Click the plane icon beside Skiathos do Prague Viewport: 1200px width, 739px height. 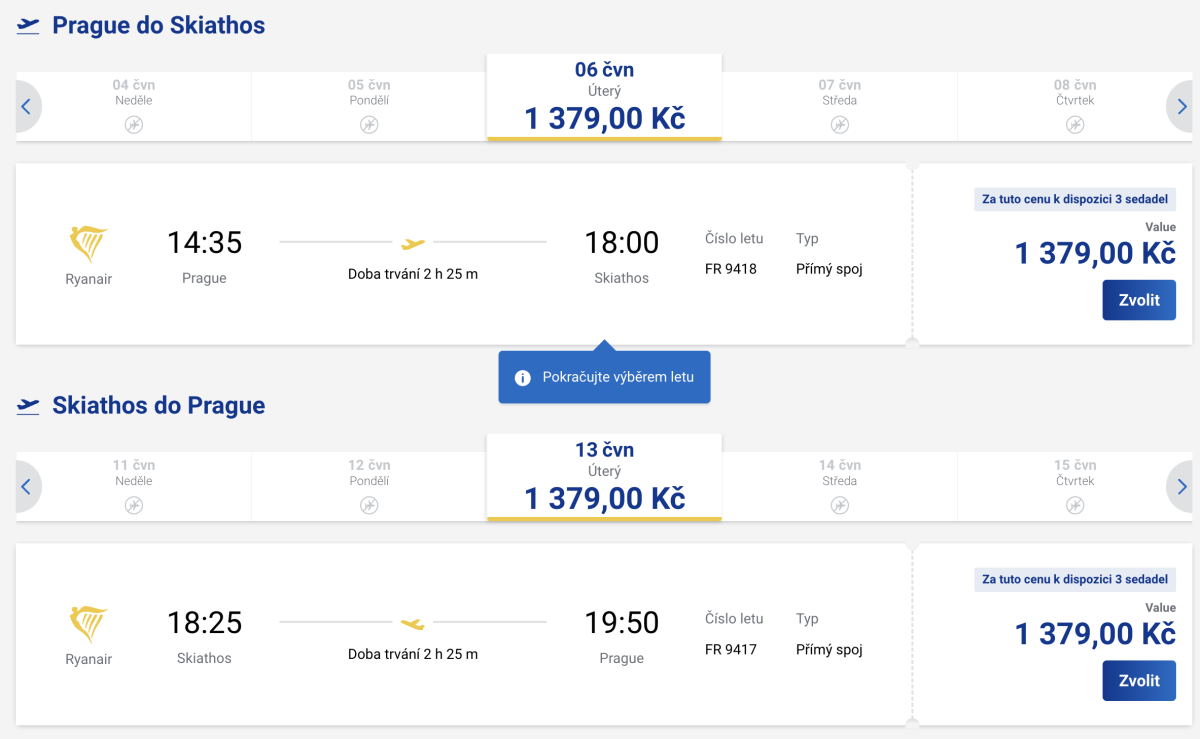(x=28, y=406)
